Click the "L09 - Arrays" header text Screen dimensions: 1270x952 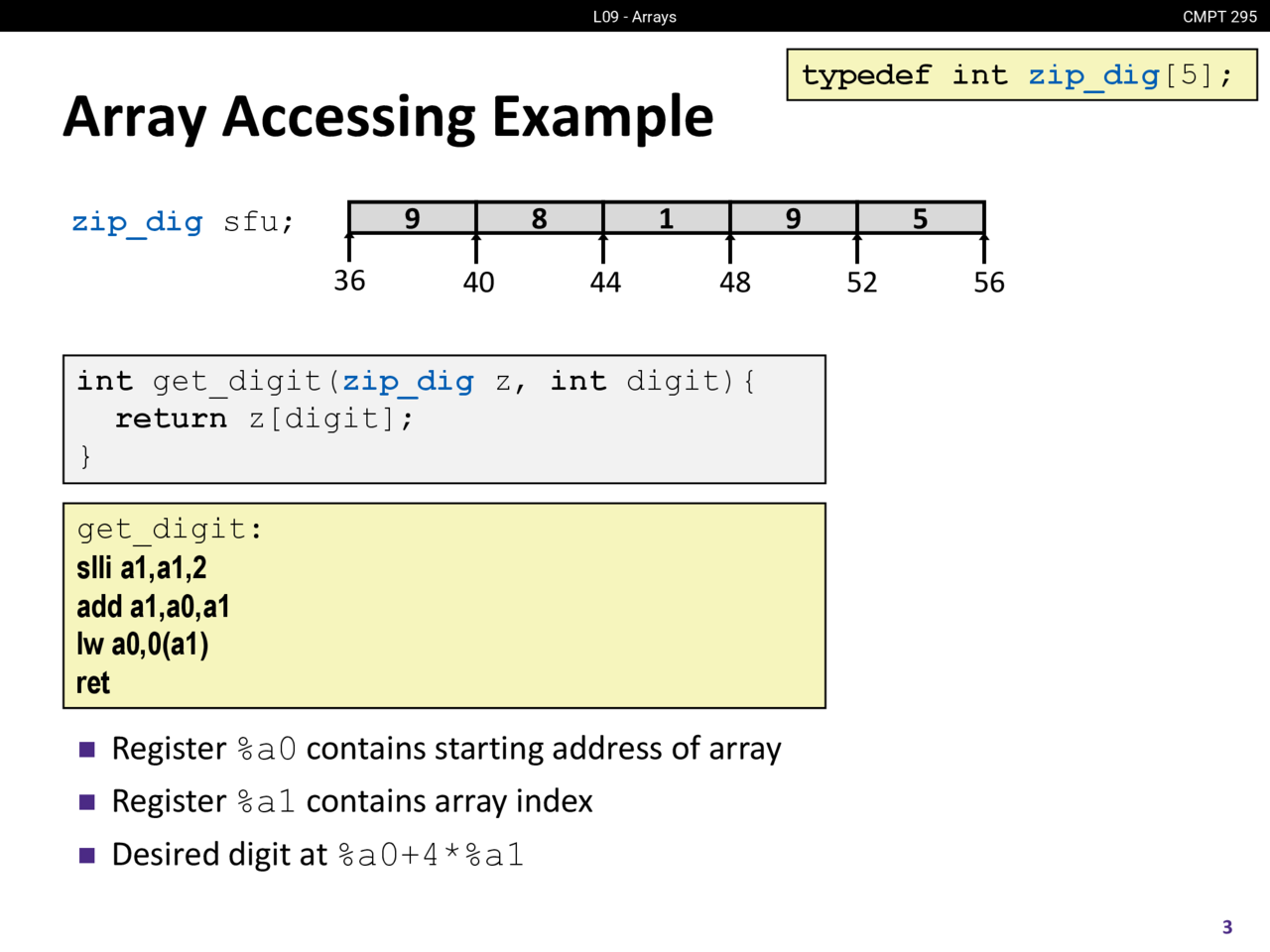[x=634, y=17]
